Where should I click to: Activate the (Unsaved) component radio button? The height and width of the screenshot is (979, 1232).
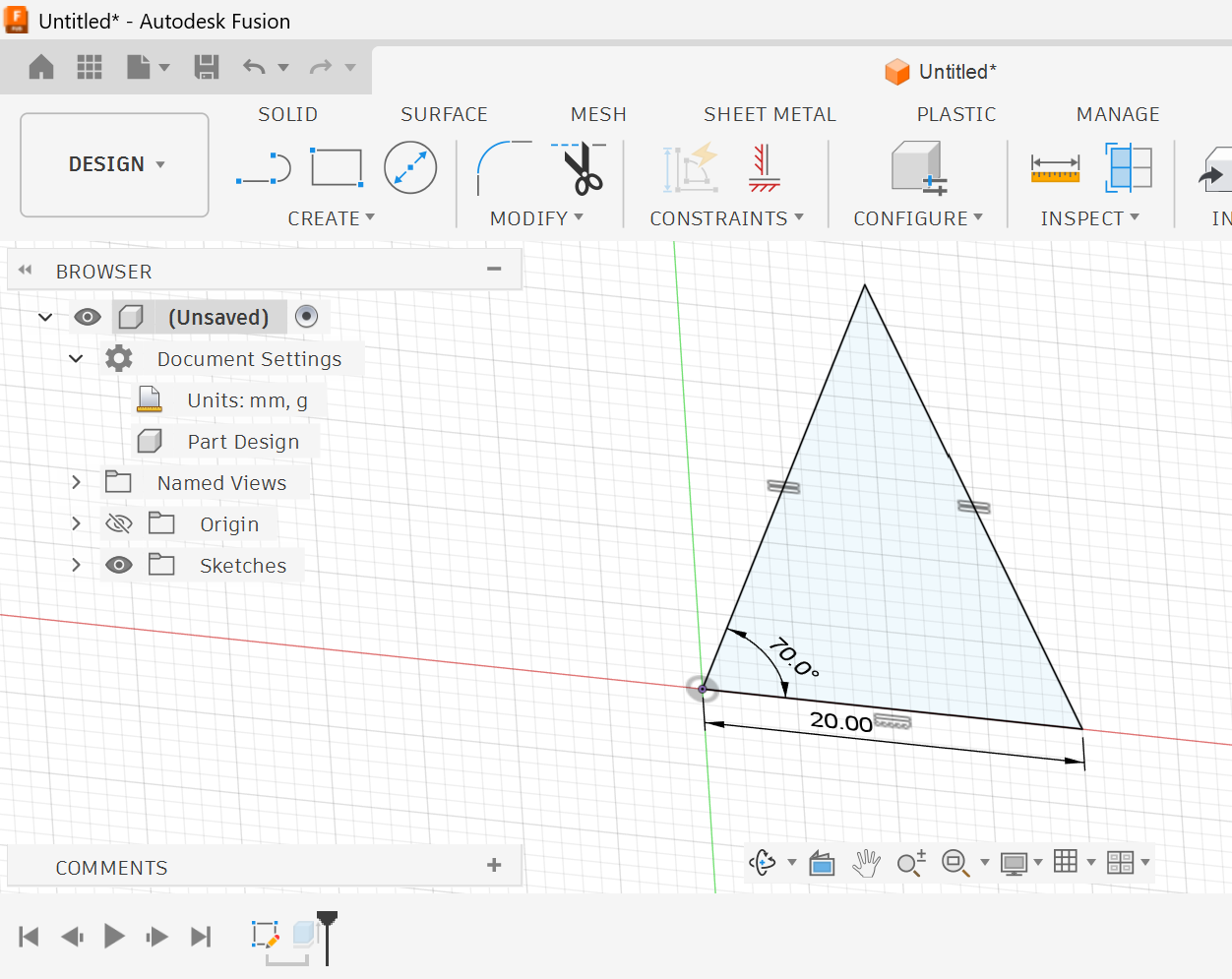pos(307,316)
